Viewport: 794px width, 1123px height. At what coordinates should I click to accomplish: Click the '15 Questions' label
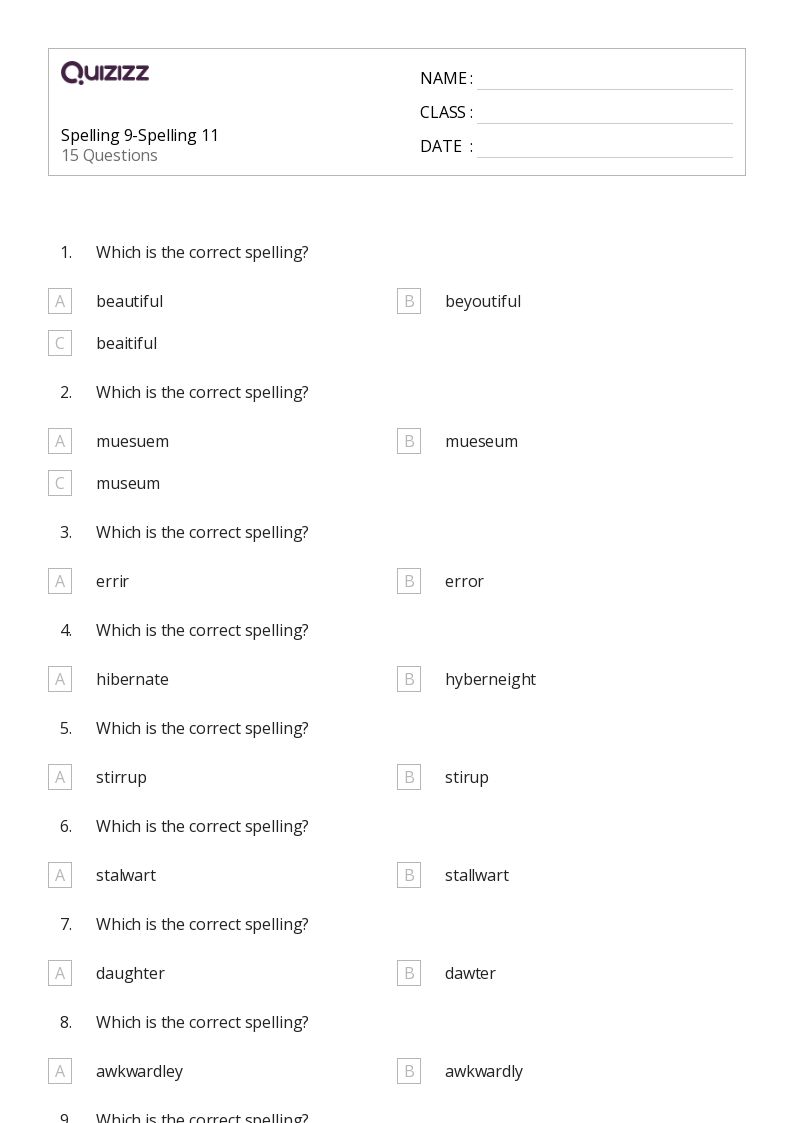[x=110, y=155]
